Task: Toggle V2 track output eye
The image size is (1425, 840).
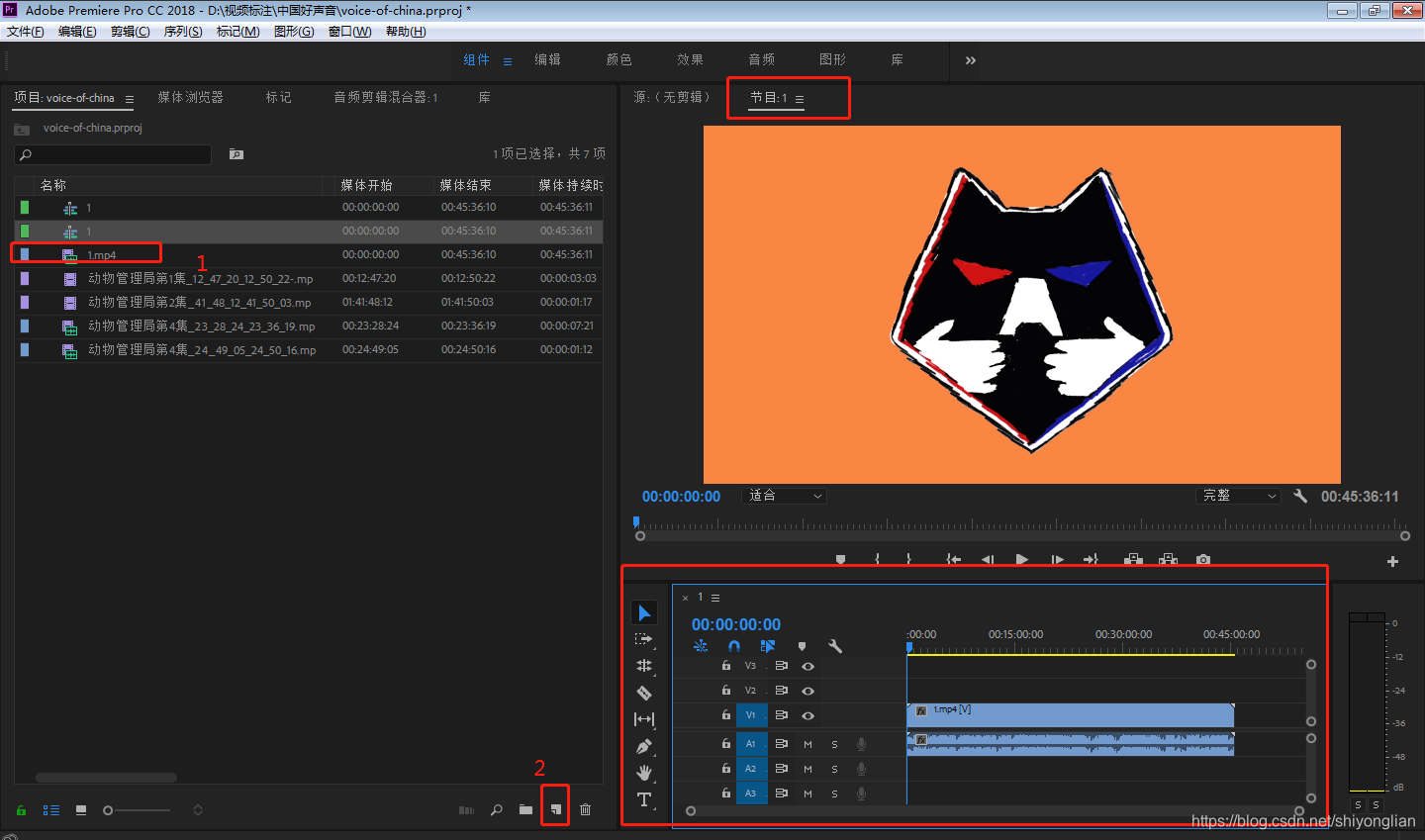Action: click(x=807, y=691)
